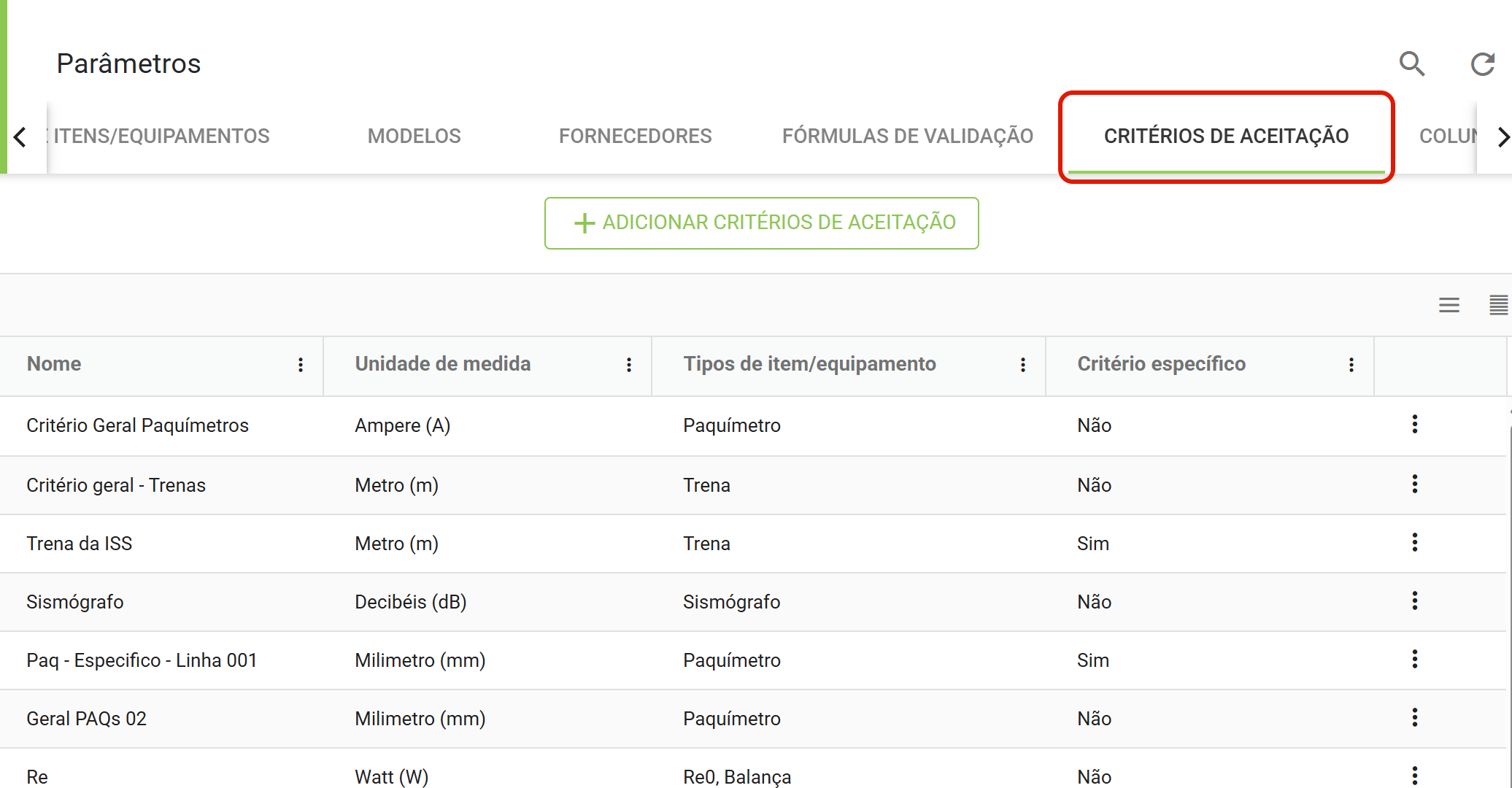
Task: Go to the Fórmulas de Validação tab
Action: pos(907,136)
